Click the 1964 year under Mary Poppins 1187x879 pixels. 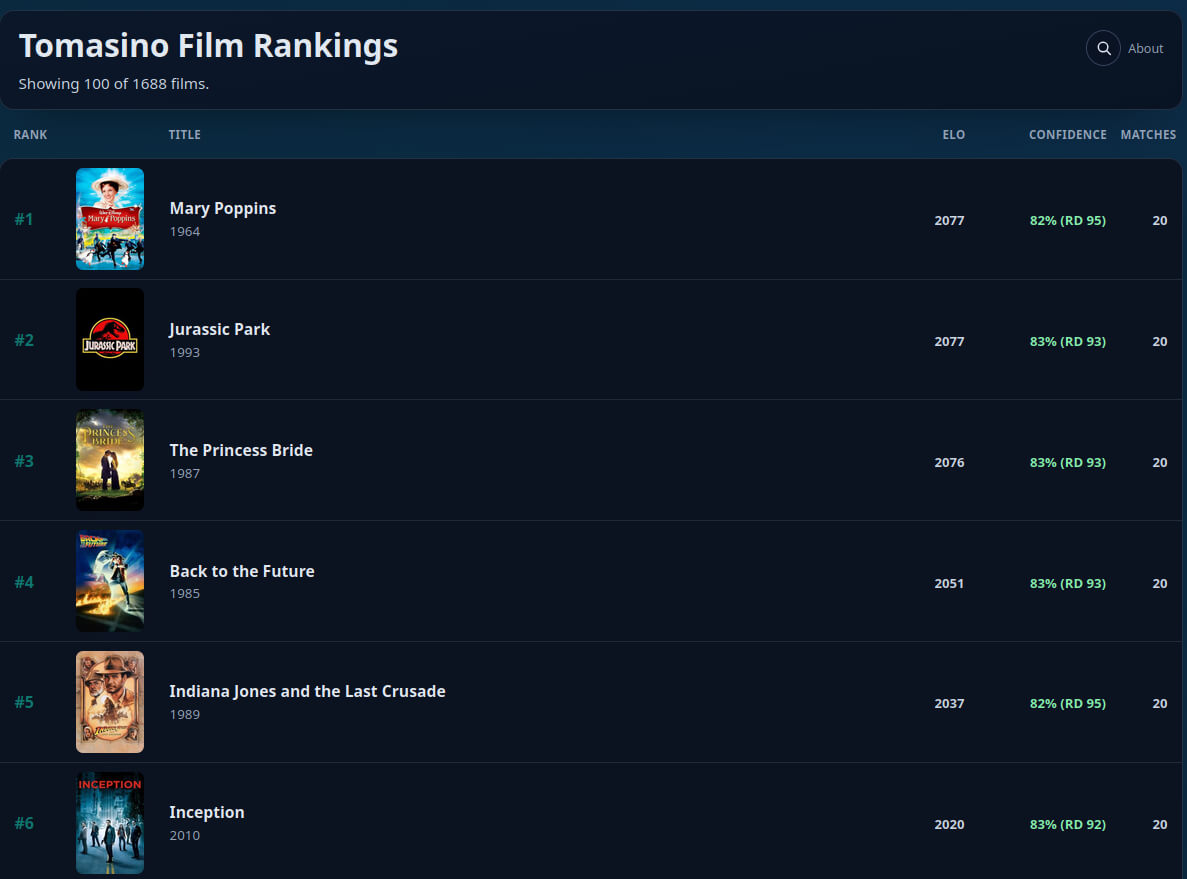coord(185,232)
